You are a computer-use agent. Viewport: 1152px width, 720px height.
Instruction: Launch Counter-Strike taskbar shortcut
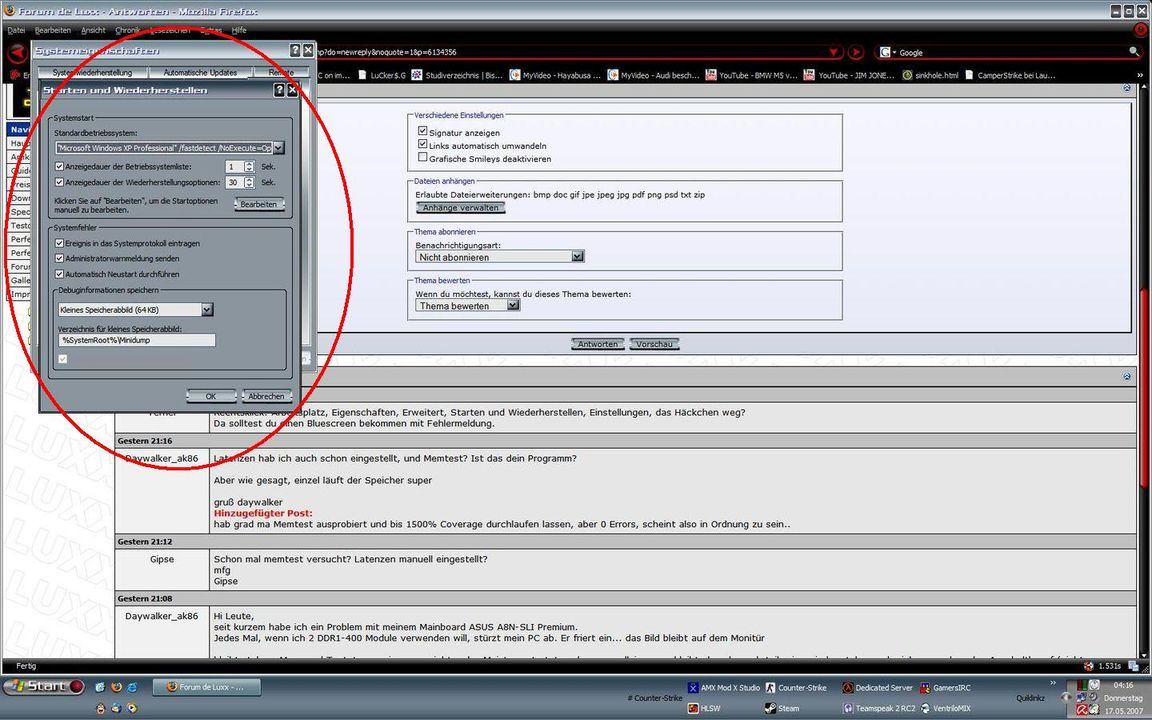pyautogui.click(x=796, y=688)
